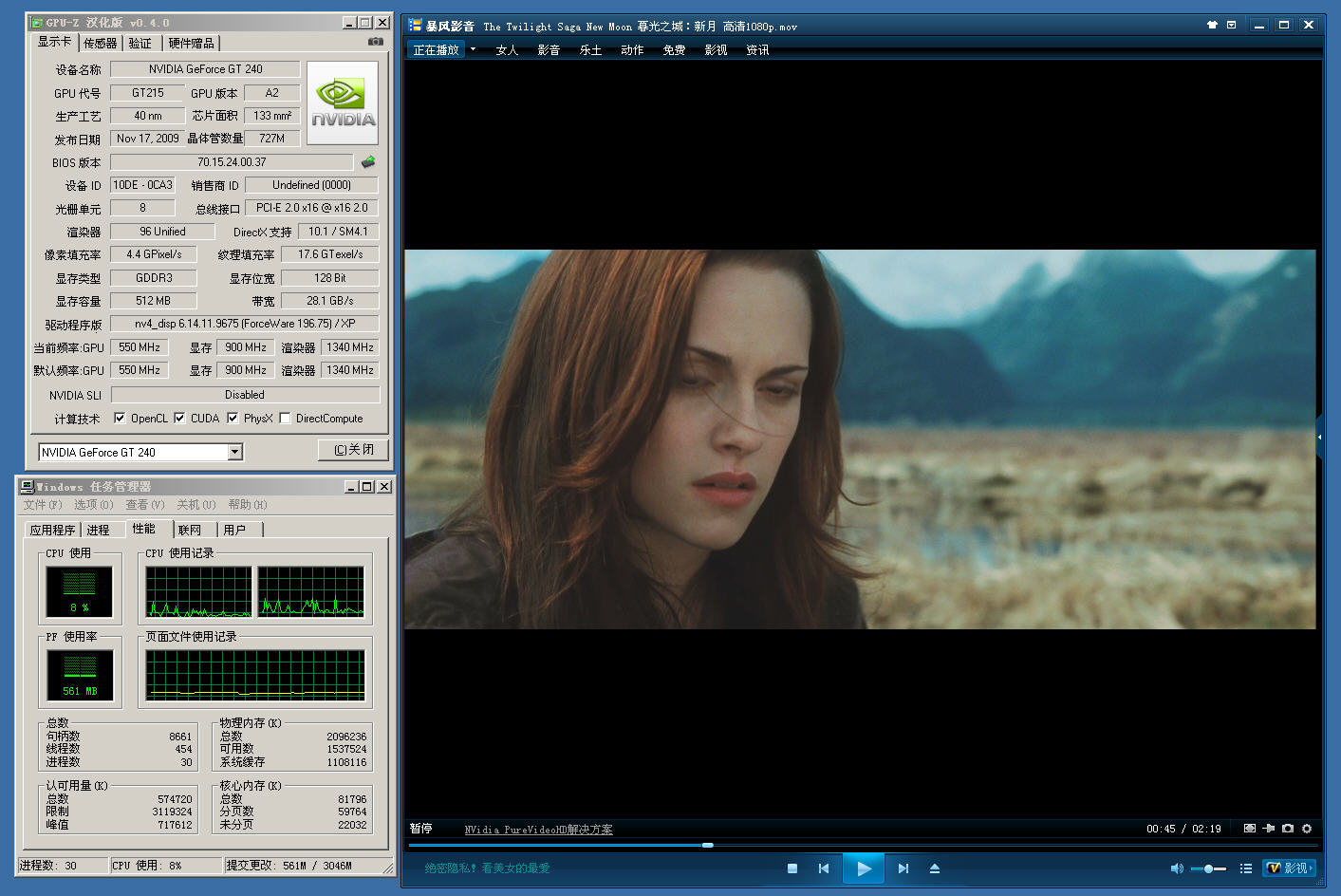Viewport: 1341px width, 896px height.
Task: Open the NVIDIA logo in GPU-Z
Action: pos(343,103)
